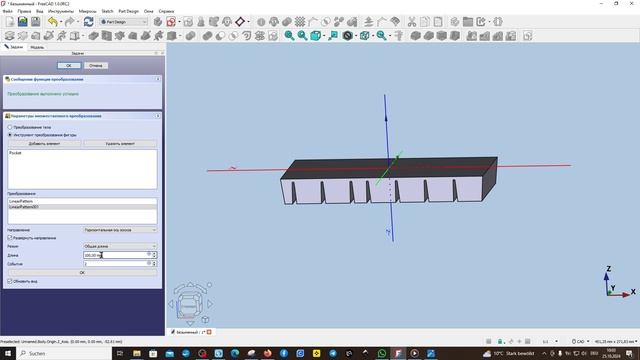Toggle the update view checkbox
640x360 pixels.
[10, 281]
